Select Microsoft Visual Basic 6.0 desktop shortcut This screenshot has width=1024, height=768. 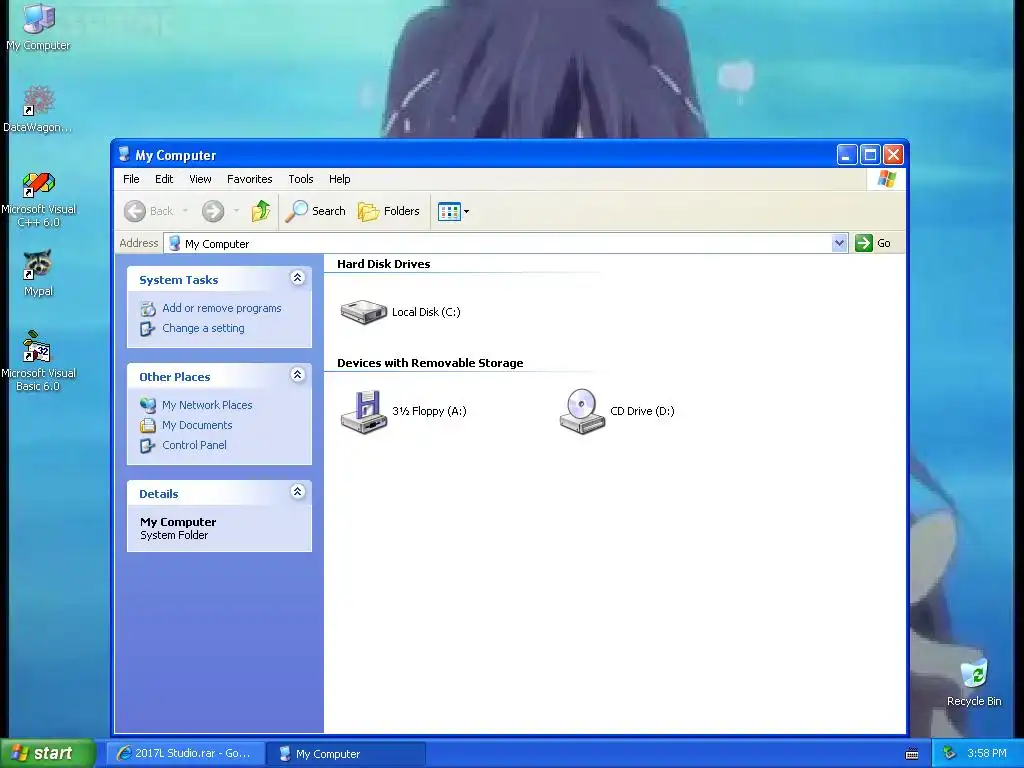[38, 362]
